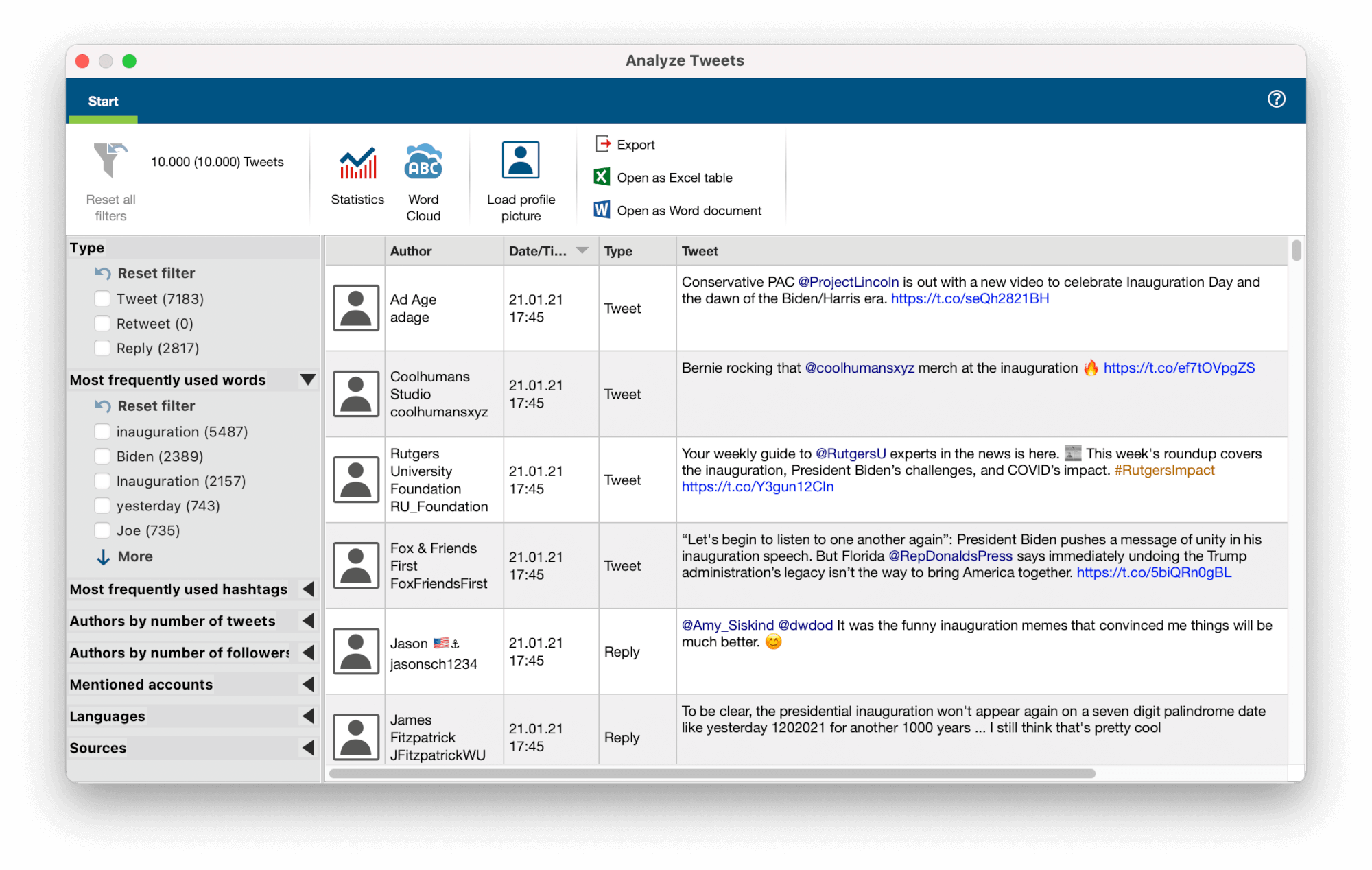Enable the Tweet (7183) checkbox
Image resolution: width=1372 pixels, height=870 pixels.
102,298
